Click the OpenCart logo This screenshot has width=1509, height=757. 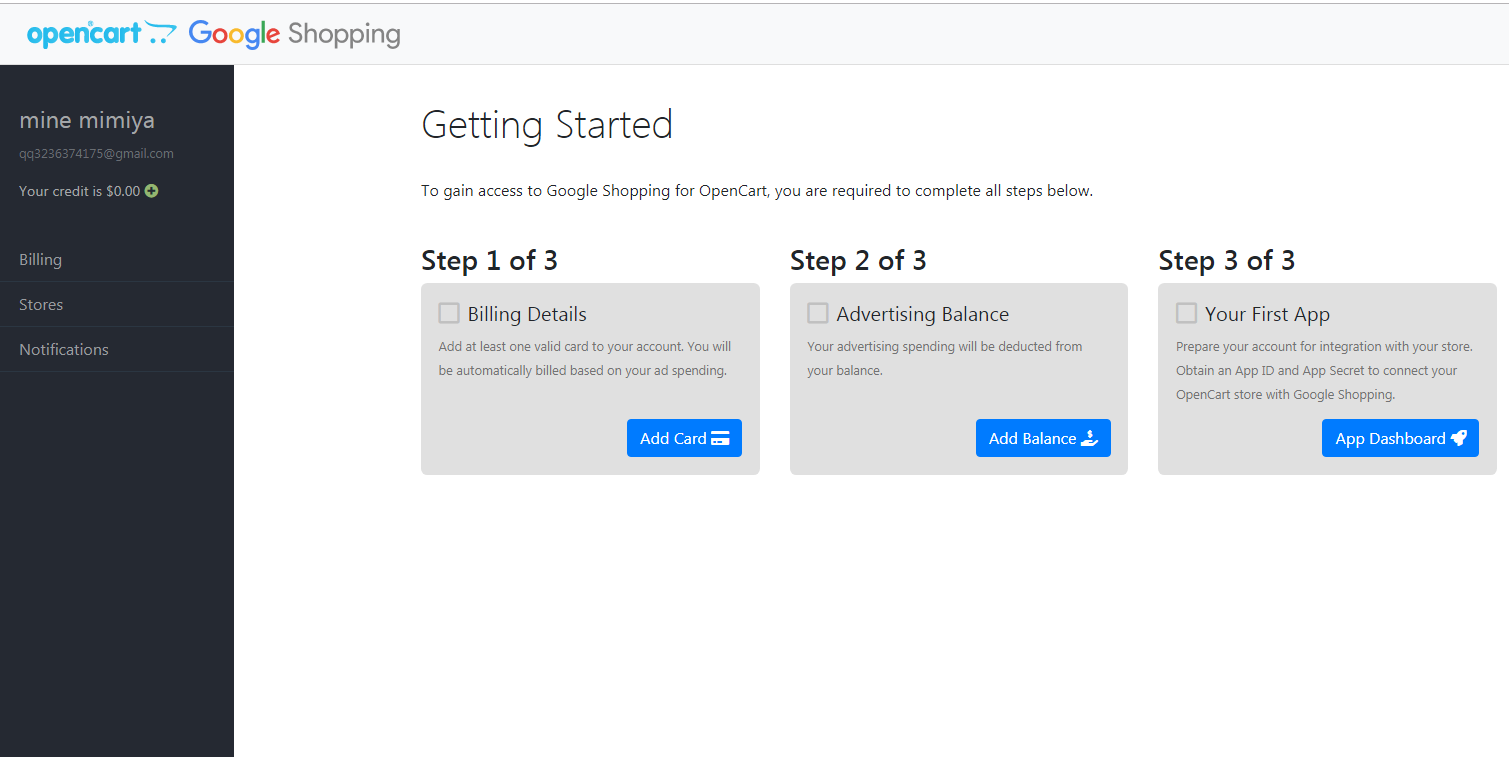[101, 33]
